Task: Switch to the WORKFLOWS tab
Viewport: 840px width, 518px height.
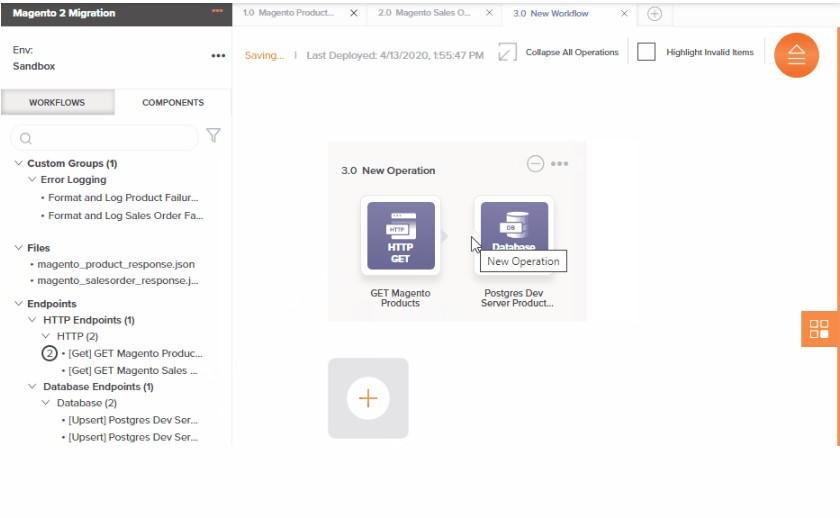Action: (57, 102)
